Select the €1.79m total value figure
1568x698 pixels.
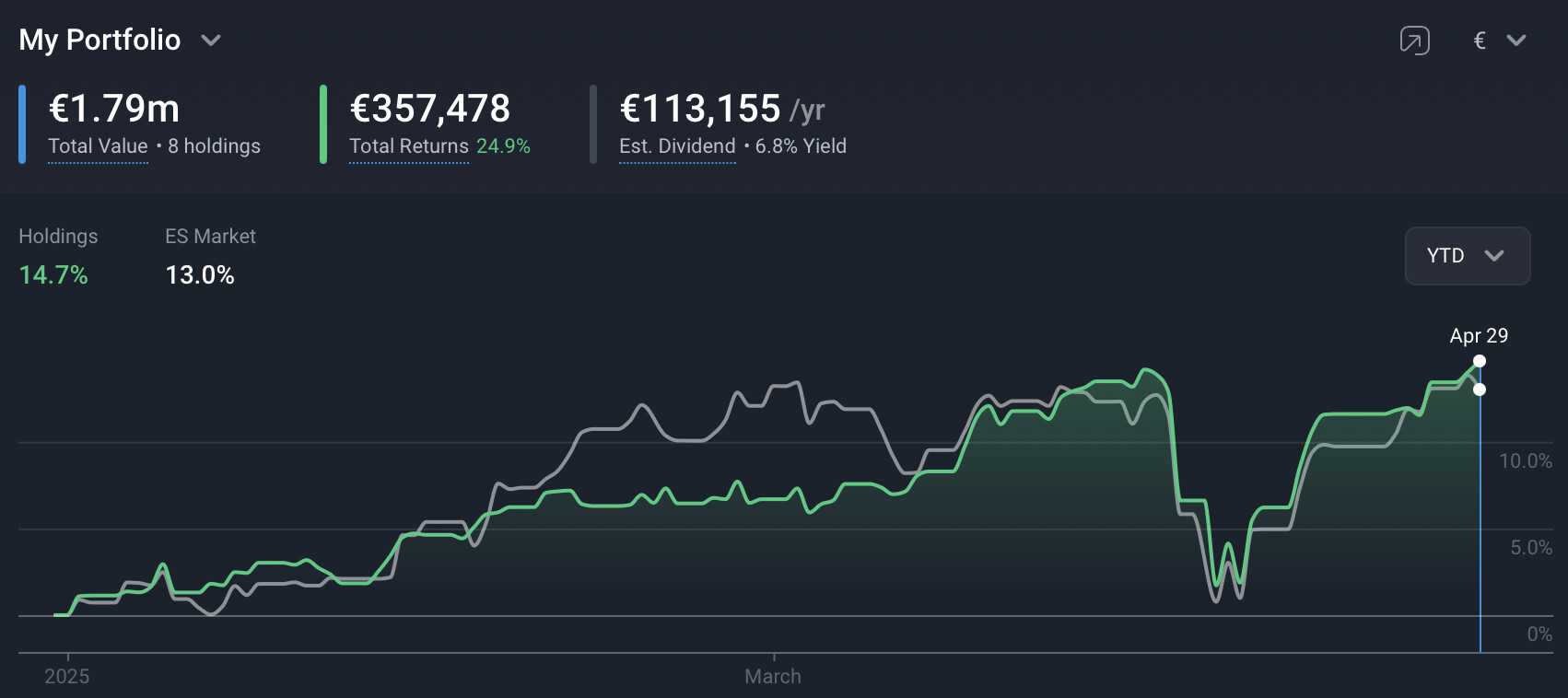click(114, 109)
